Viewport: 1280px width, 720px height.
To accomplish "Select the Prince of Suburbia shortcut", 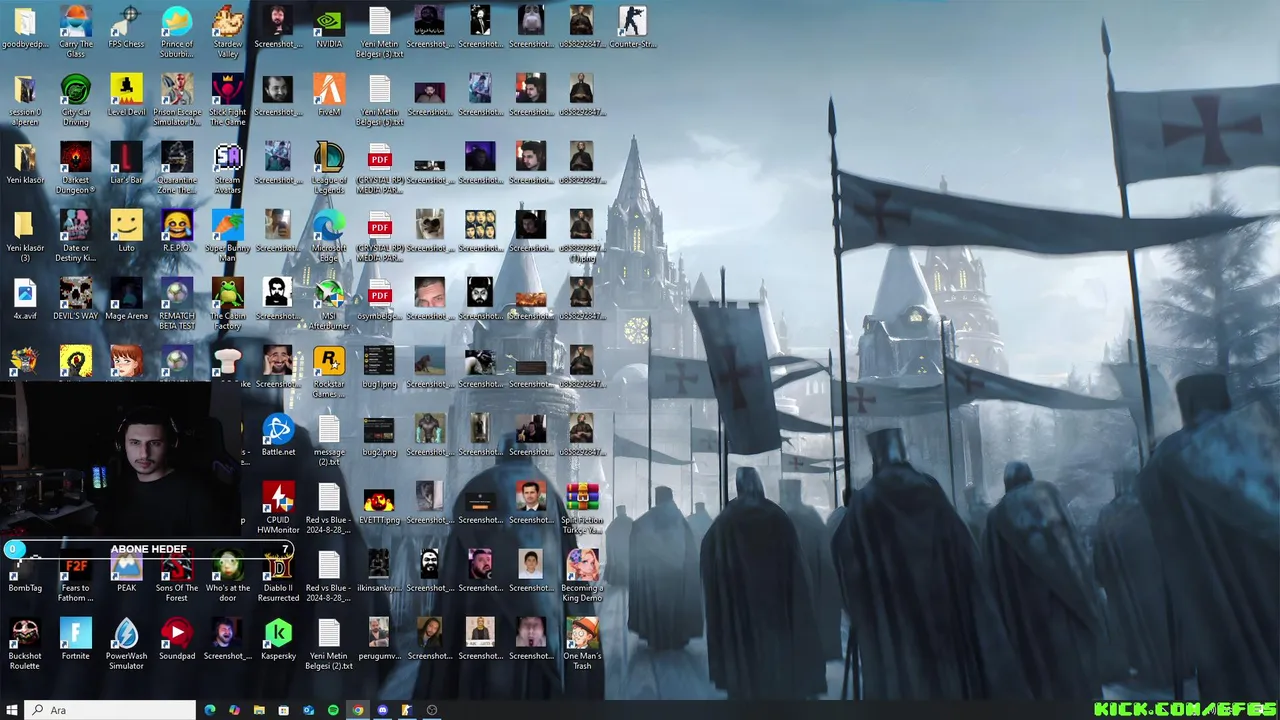I will point(177,30).
